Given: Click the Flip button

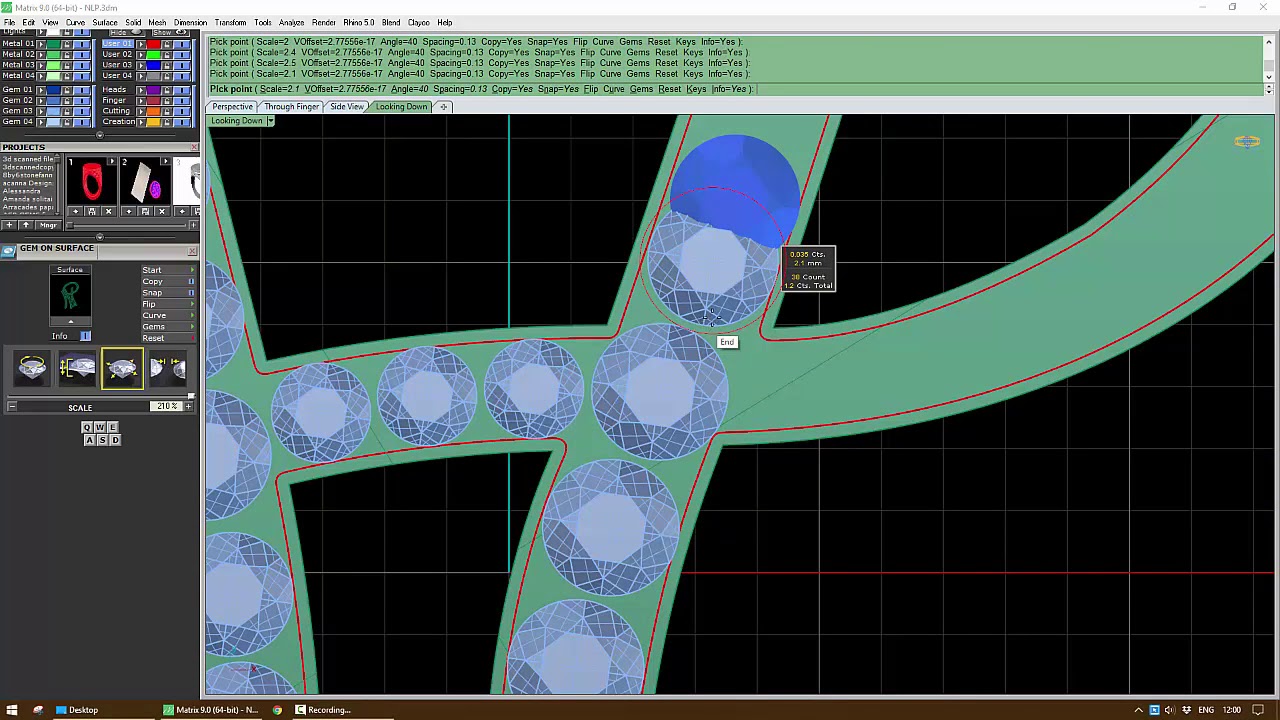Looking at the screenshot, I should coord(167,304).
